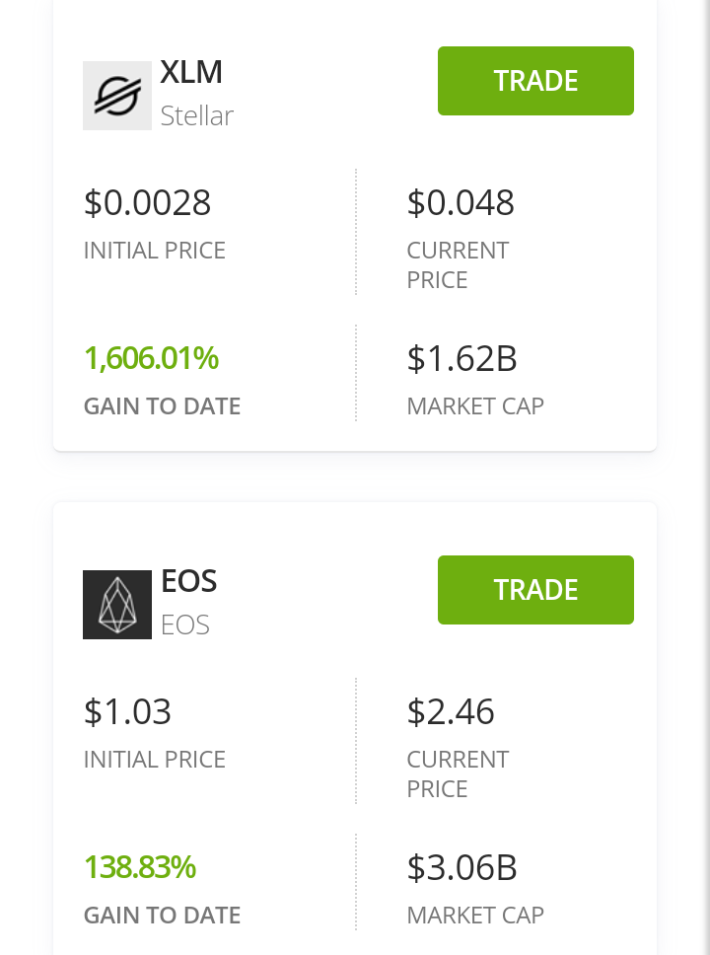This screenshot has width=710, height=955.
Task: Click the 1,606.01% gain value
Action: pos(151,358)
